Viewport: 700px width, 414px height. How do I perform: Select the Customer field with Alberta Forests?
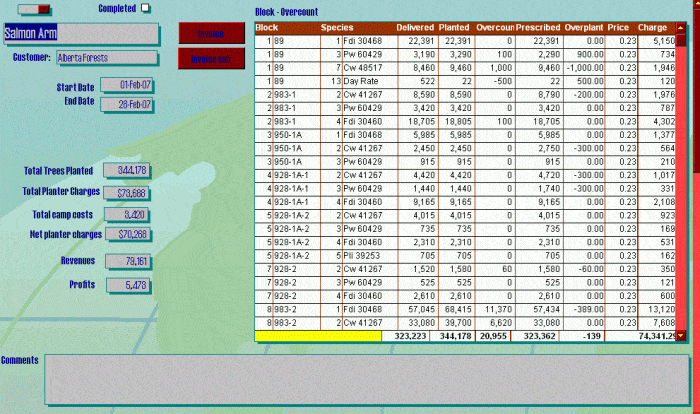tap(106, 58)
